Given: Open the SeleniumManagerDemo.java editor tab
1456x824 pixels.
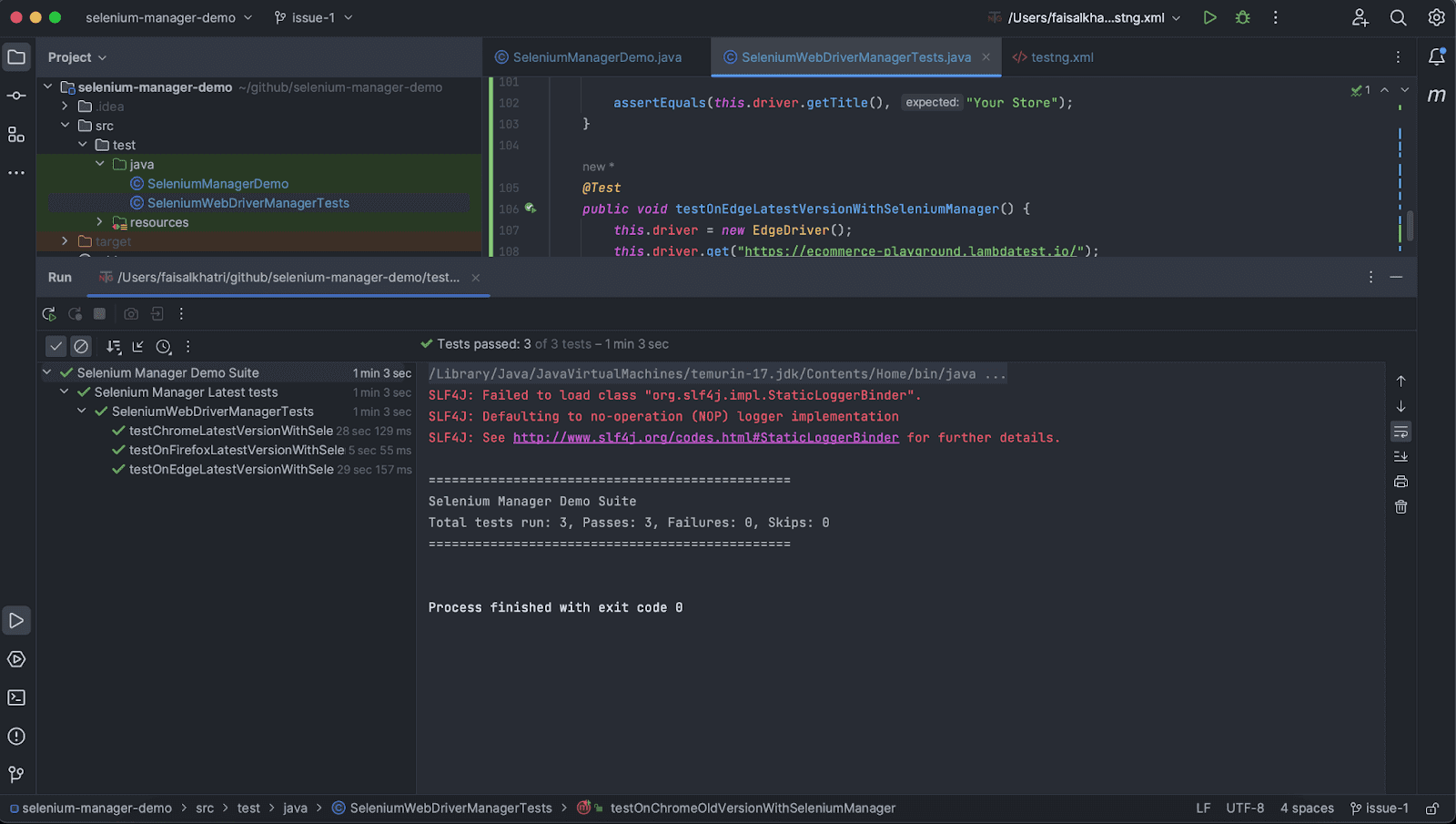Looking at the screenshot, I should [x=595, y=56].
